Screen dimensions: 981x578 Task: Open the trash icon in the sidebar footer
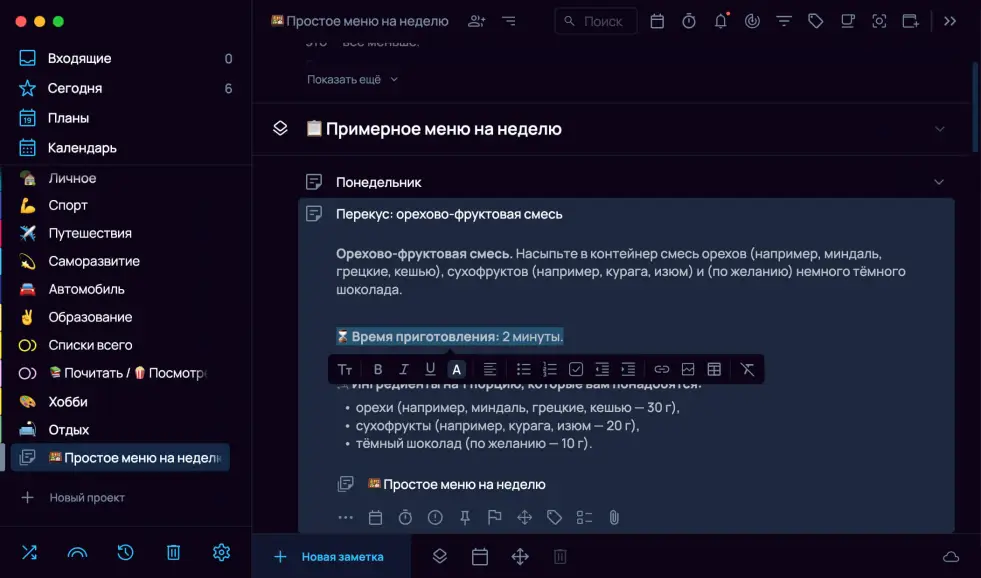pyautogui.click(x=173, y=552)
